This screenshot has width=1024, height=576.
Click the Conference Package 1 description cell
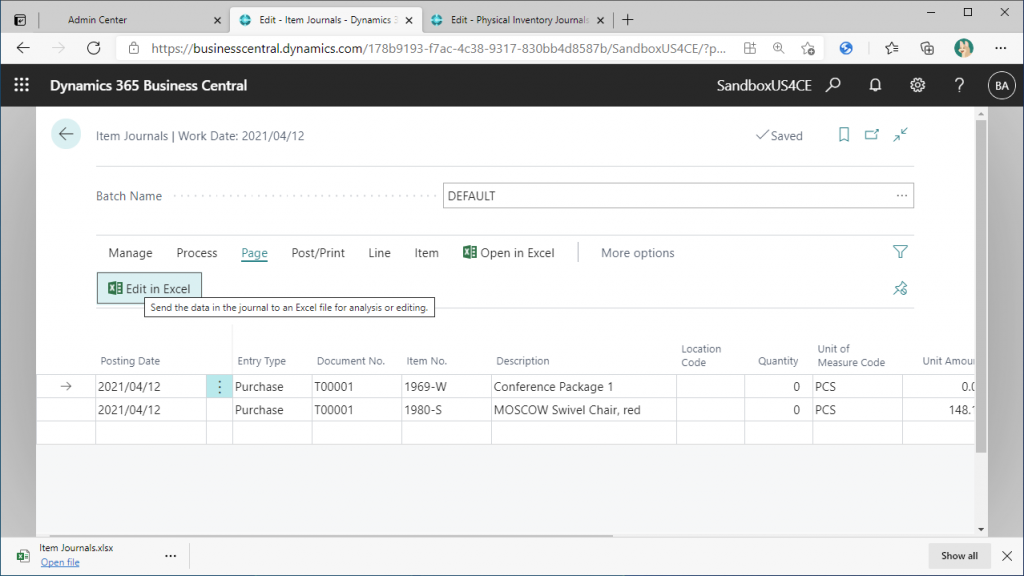click(x=584, y=387)
